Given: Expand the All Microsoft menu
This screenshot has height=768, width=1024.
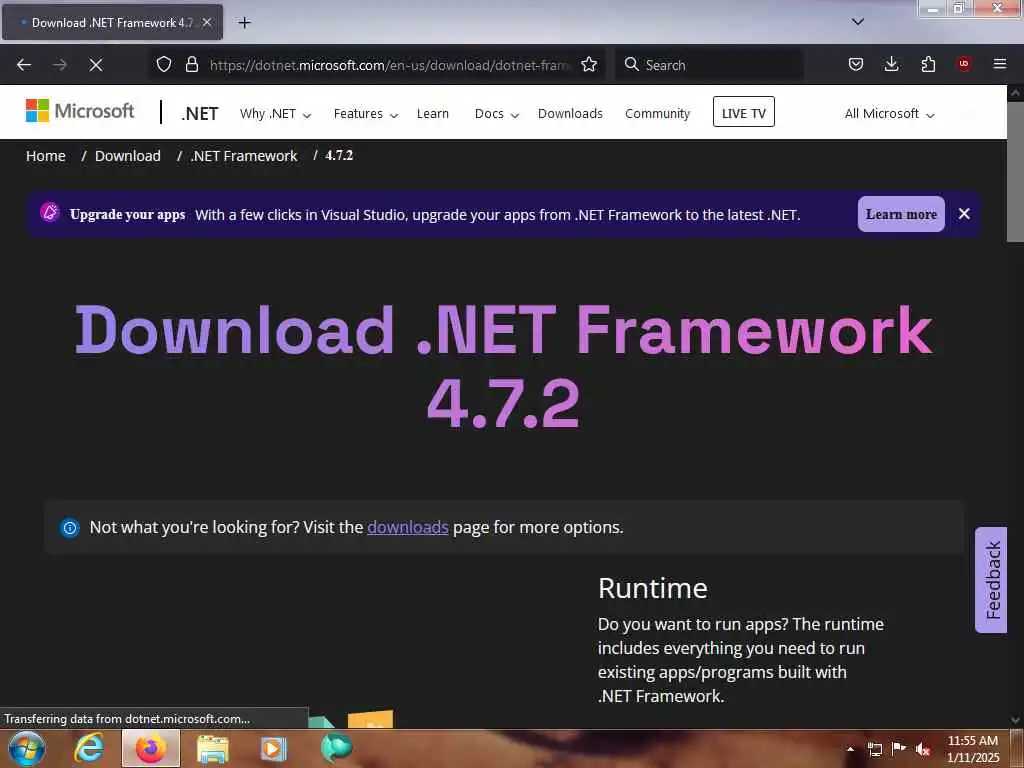Looking at the screenshot, I should [889, 114].
